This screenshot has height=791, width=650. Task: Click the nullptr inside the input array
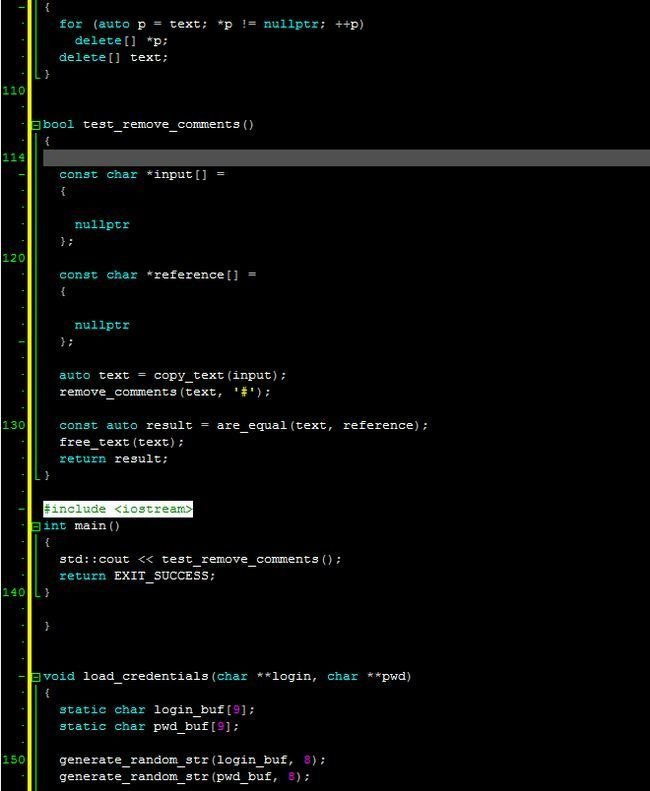[102, 224]
